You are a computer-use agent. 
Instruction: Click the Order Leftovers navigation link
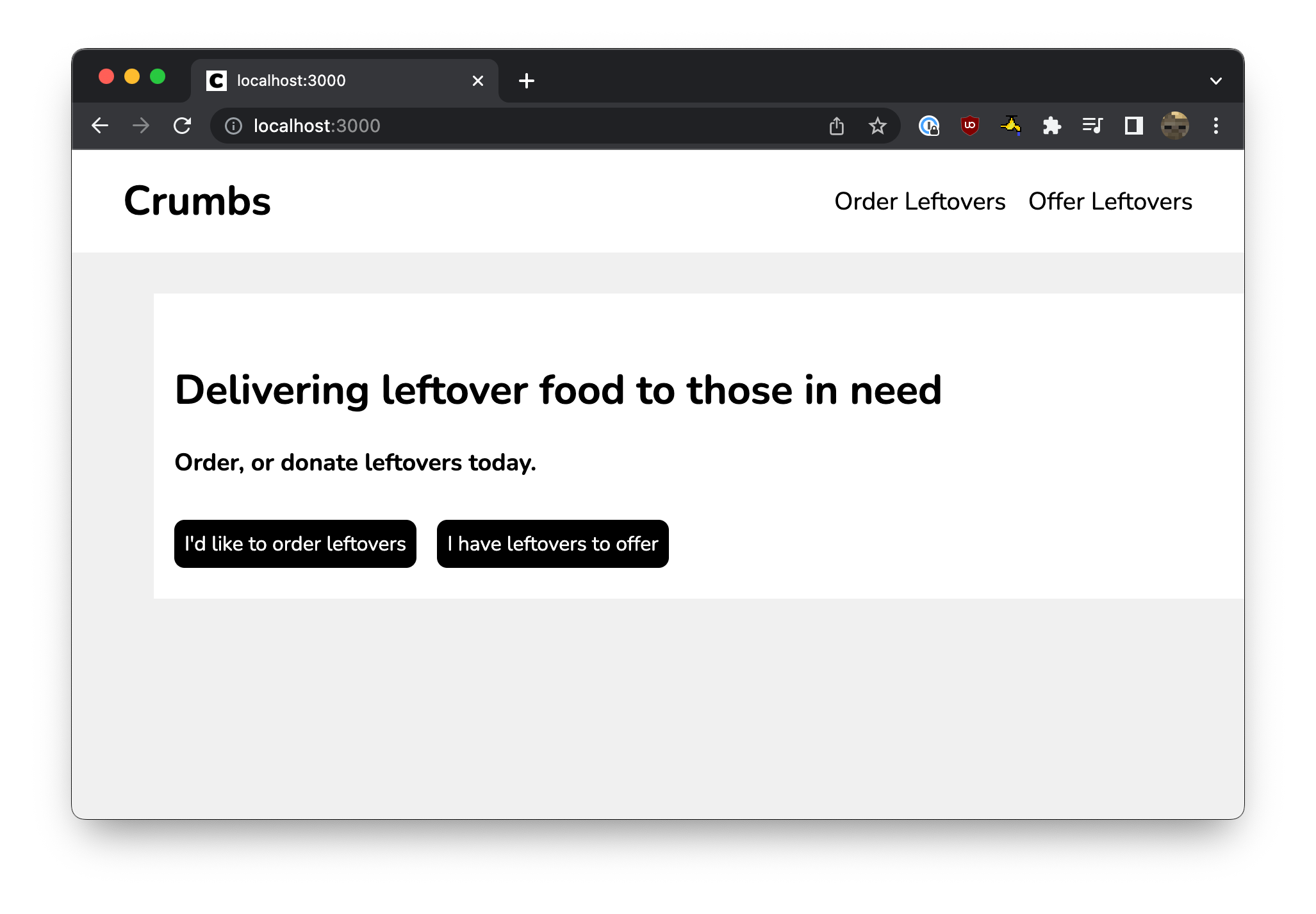pyautogui.click(x=921, y=201)
